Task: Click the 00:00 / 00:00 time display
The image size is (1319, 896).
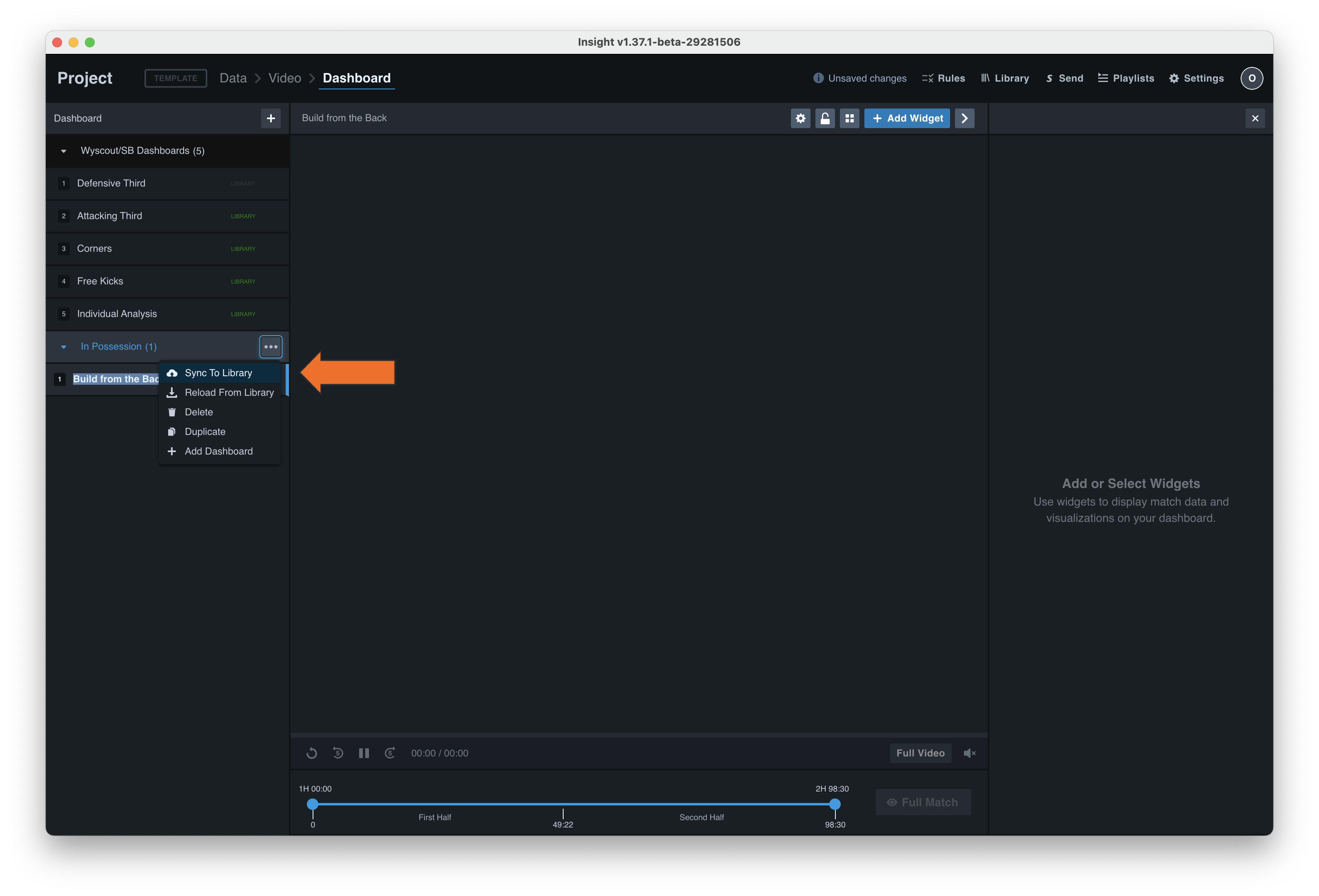Action: pos(439,753)
